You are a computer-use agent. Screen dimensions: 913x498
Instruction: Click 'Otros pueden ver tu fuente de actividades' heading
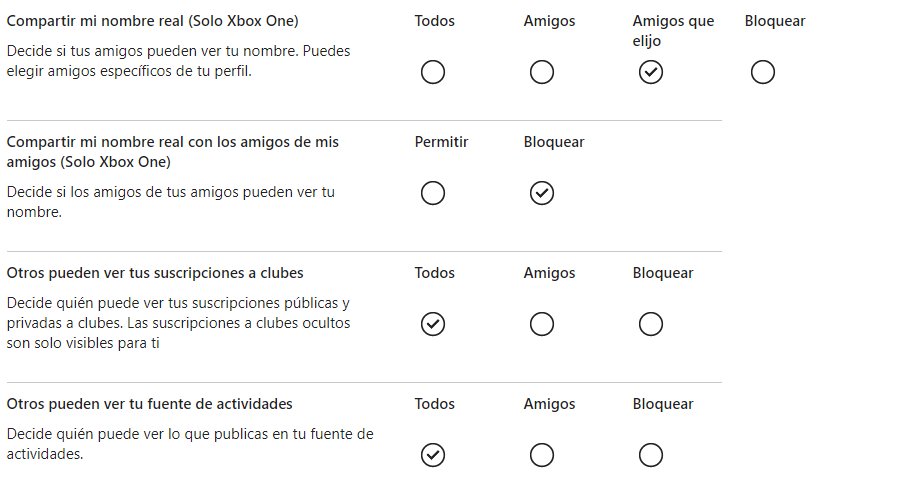coord(149,404)
